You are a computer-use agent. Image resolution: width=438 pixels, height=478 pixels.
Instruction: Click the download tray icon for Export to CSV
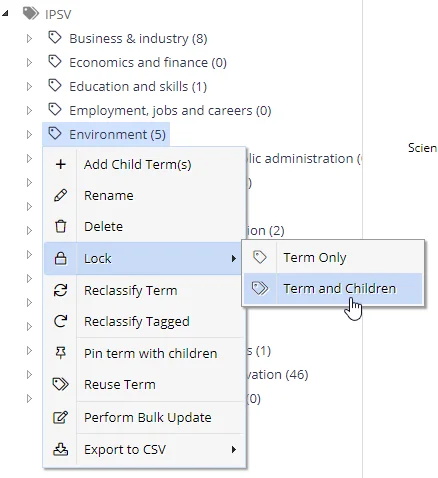(x=61, y=449)
